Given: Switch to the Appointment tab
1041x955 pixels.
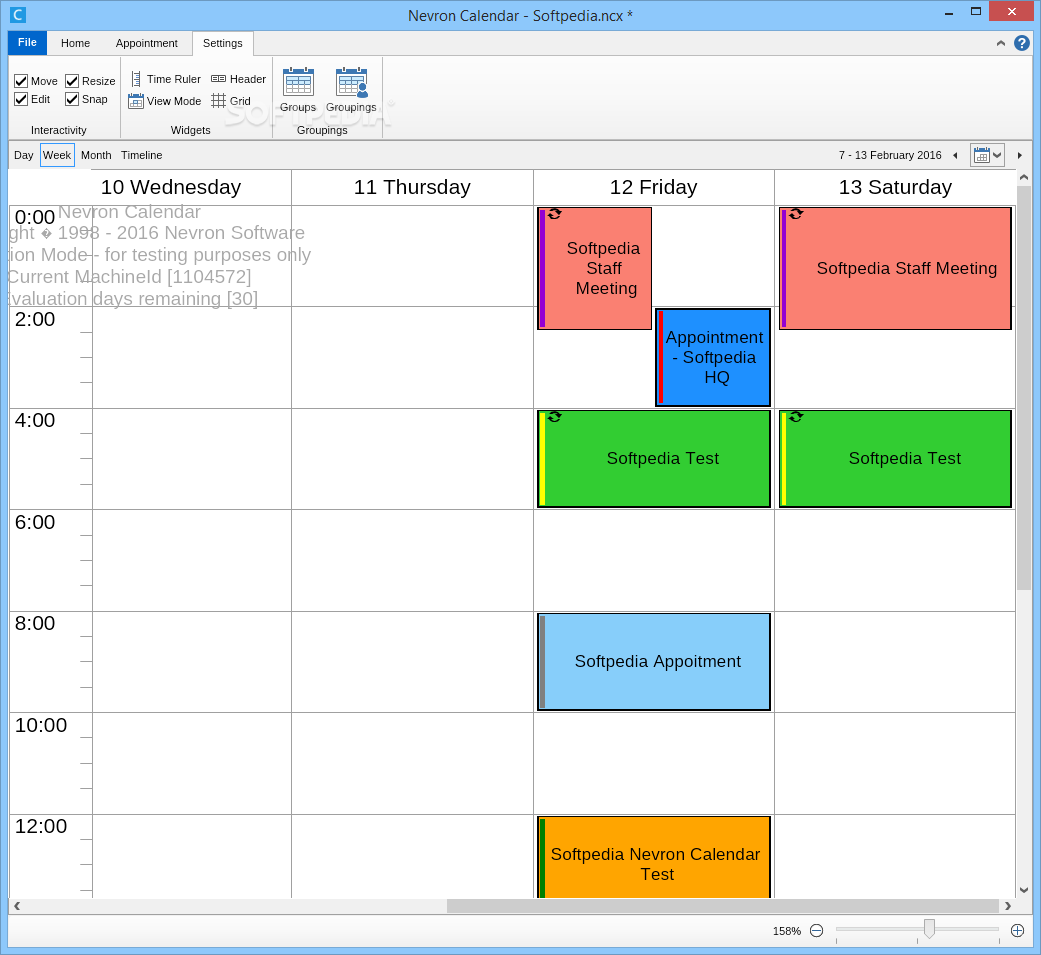Looking at the screenshot, I should coord(147,43).
